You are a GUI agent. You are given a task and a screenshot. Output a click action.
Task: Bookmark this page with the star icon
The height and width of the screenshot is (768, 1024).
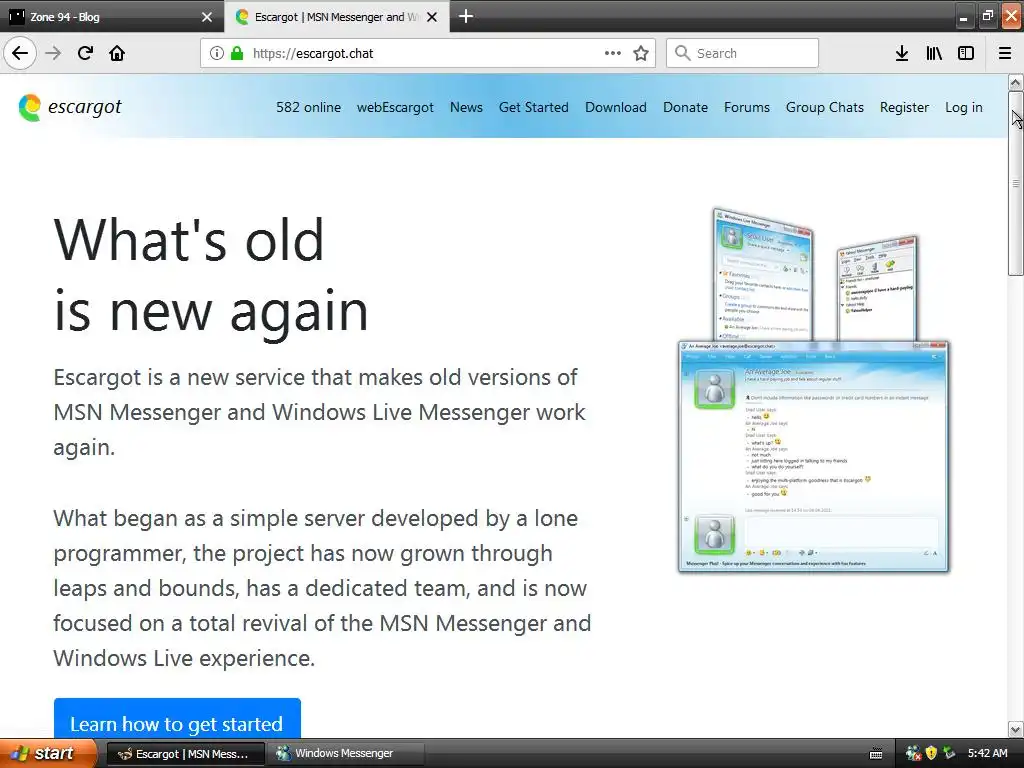pyautogui.click(x=641, y=53)
